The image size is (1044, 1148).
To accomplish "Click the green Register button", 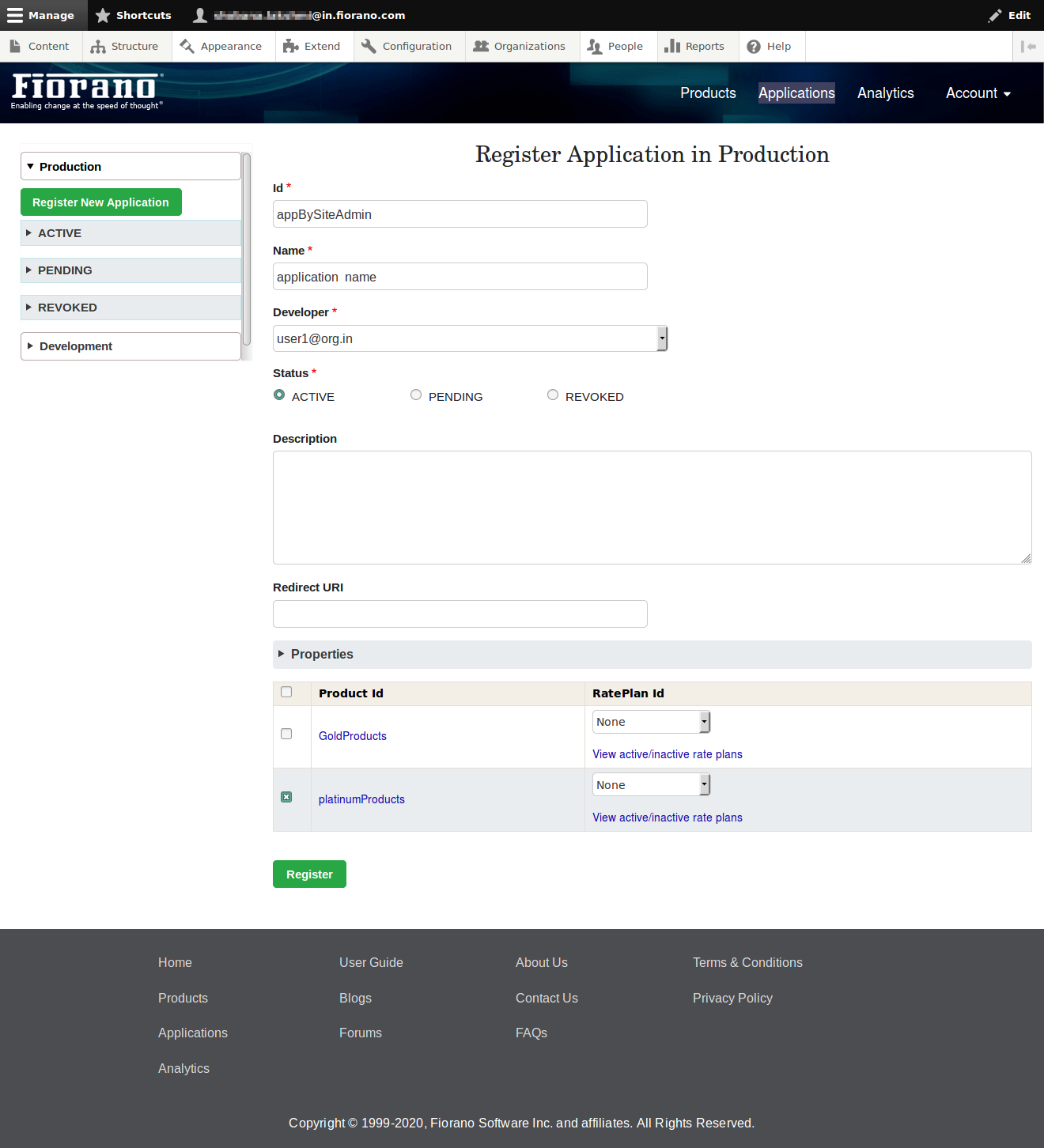I will click(x=309, y=874).
